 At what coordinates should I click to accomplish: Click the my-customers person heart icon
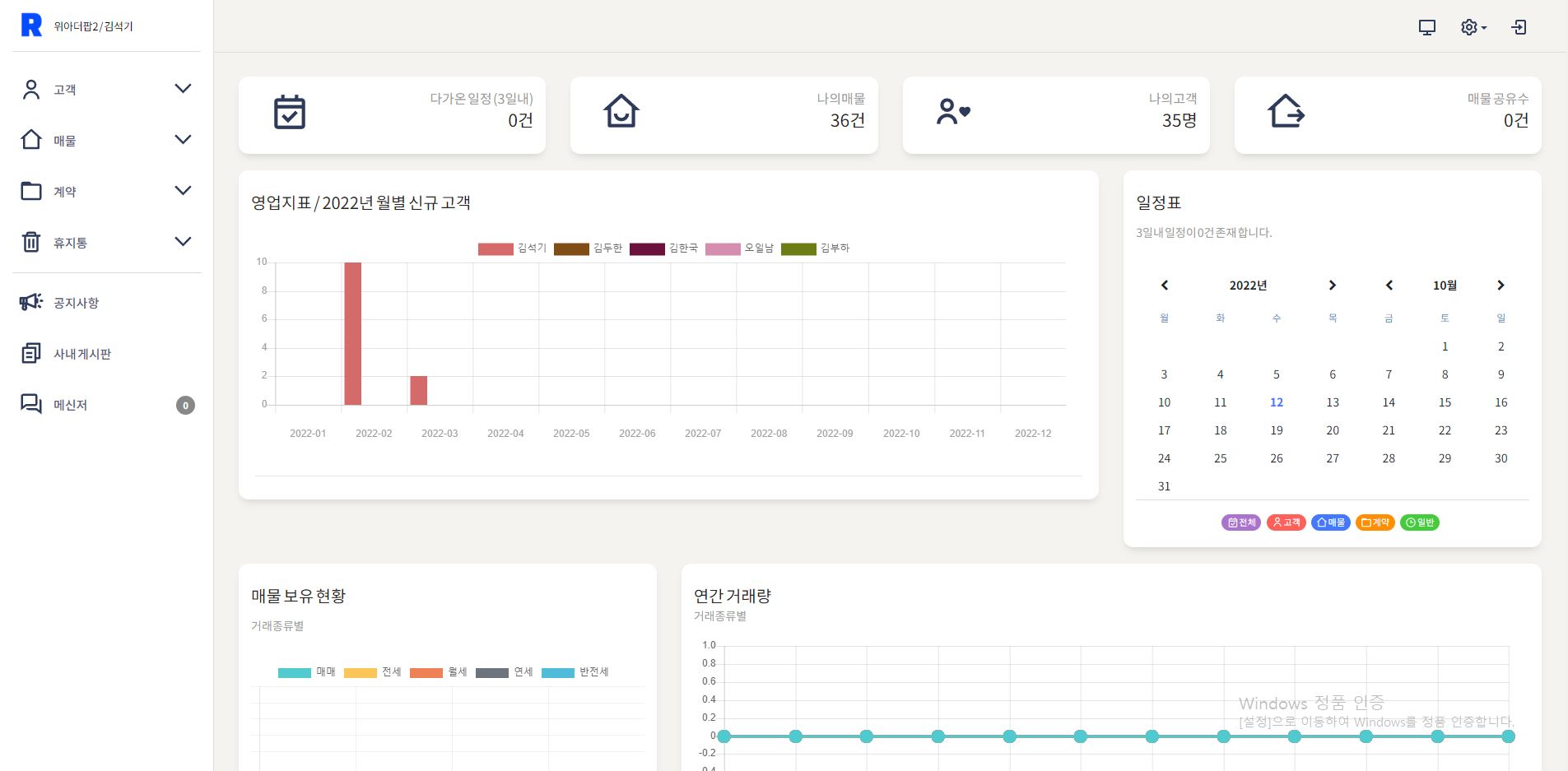953,112
